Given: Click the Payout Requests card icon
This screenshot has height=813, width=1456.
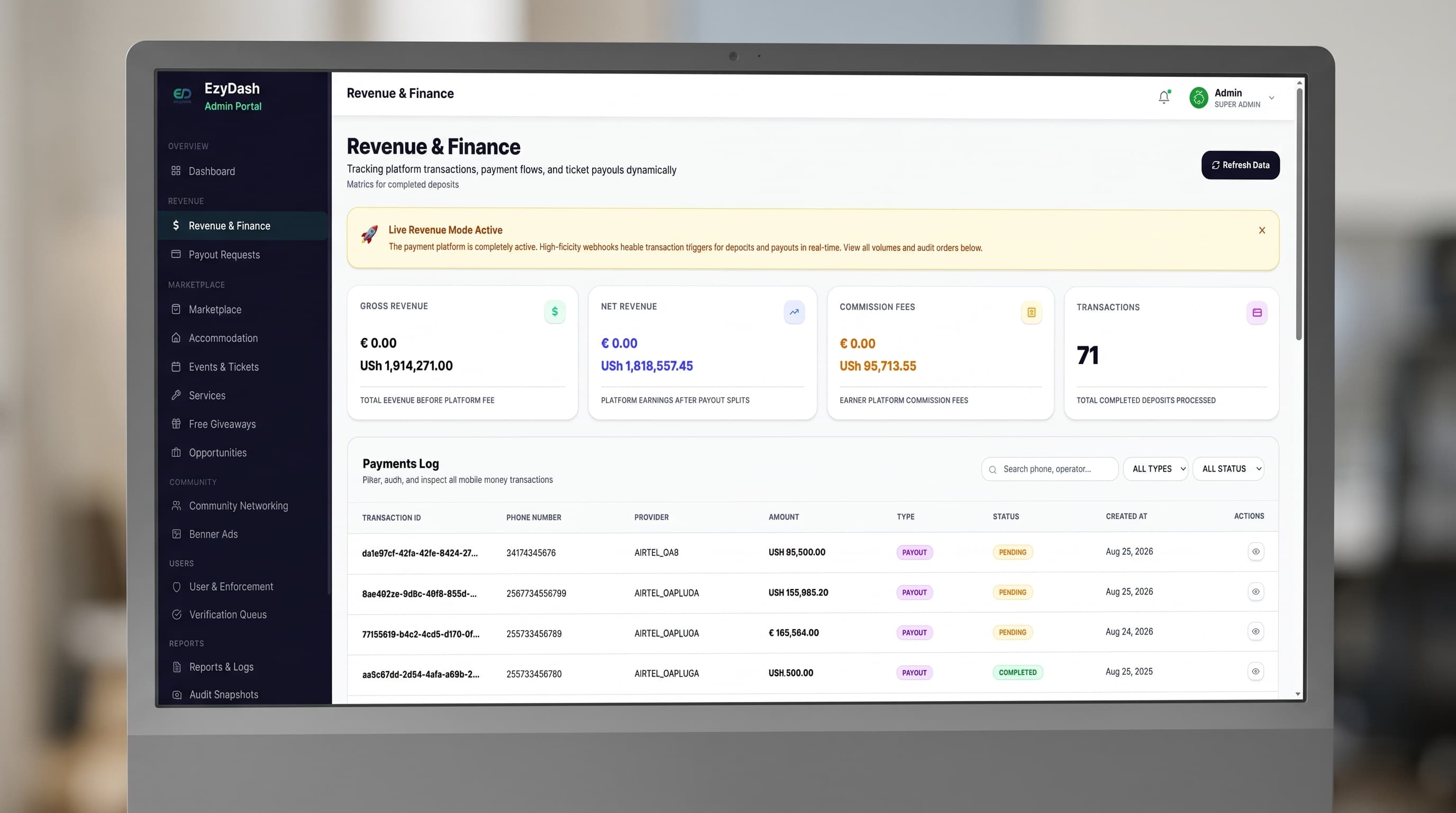Looking at the screenshot, I should [176, 255].
